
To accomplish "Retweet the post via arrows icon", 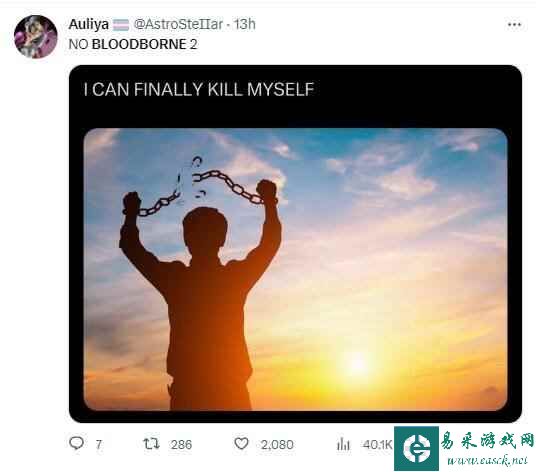I will point(151,444).
